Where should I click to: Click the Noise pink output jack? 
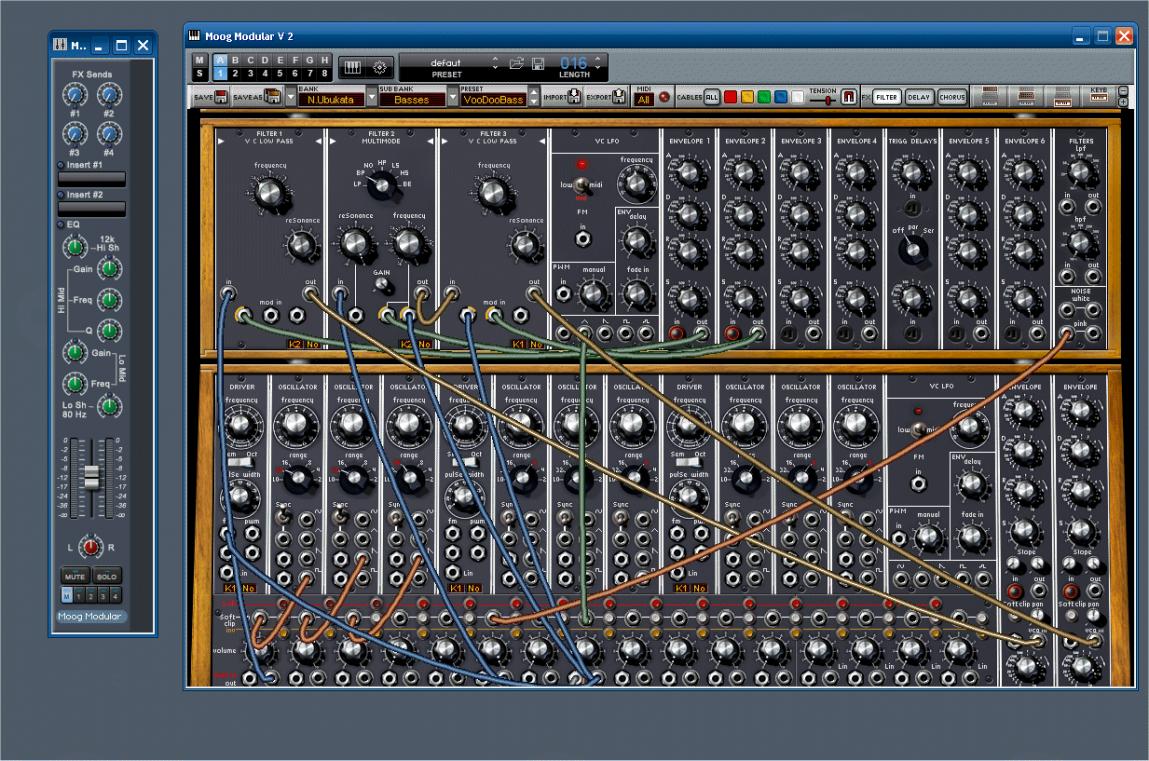1067,334
